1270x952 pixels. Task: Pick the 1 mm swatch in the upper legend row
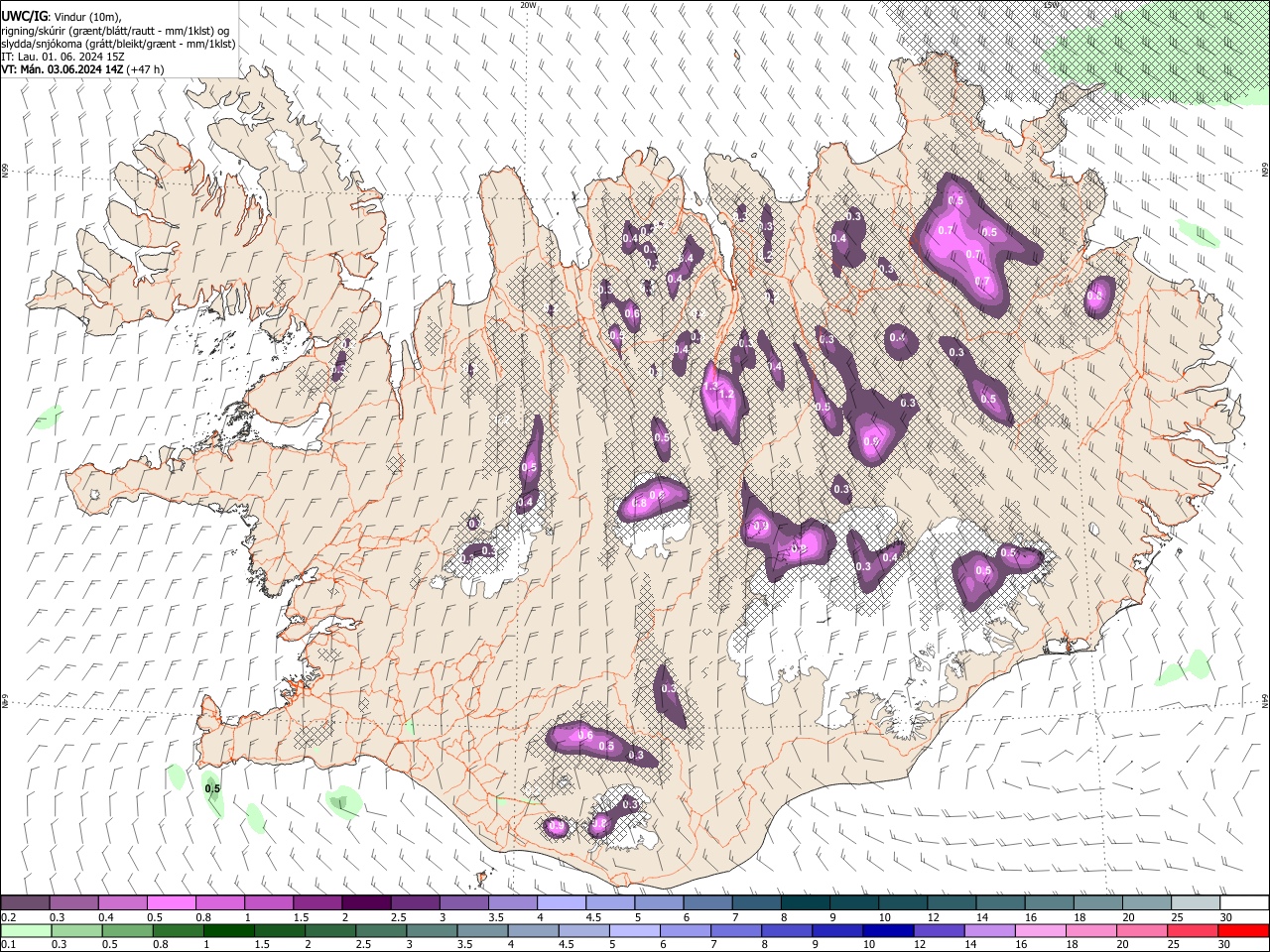269,903
